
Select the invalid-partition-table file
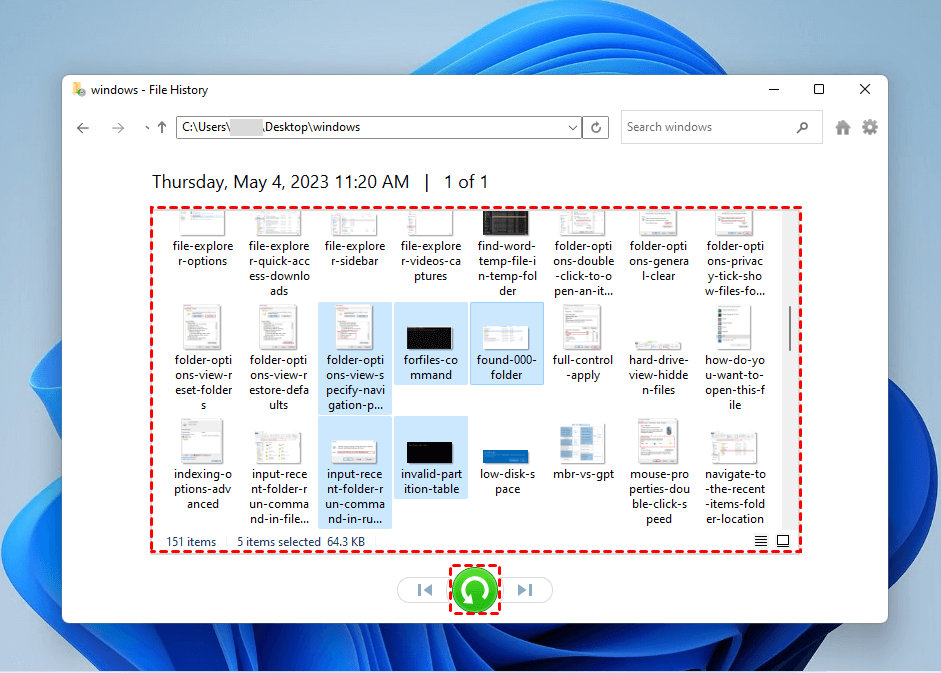point(431,457)
